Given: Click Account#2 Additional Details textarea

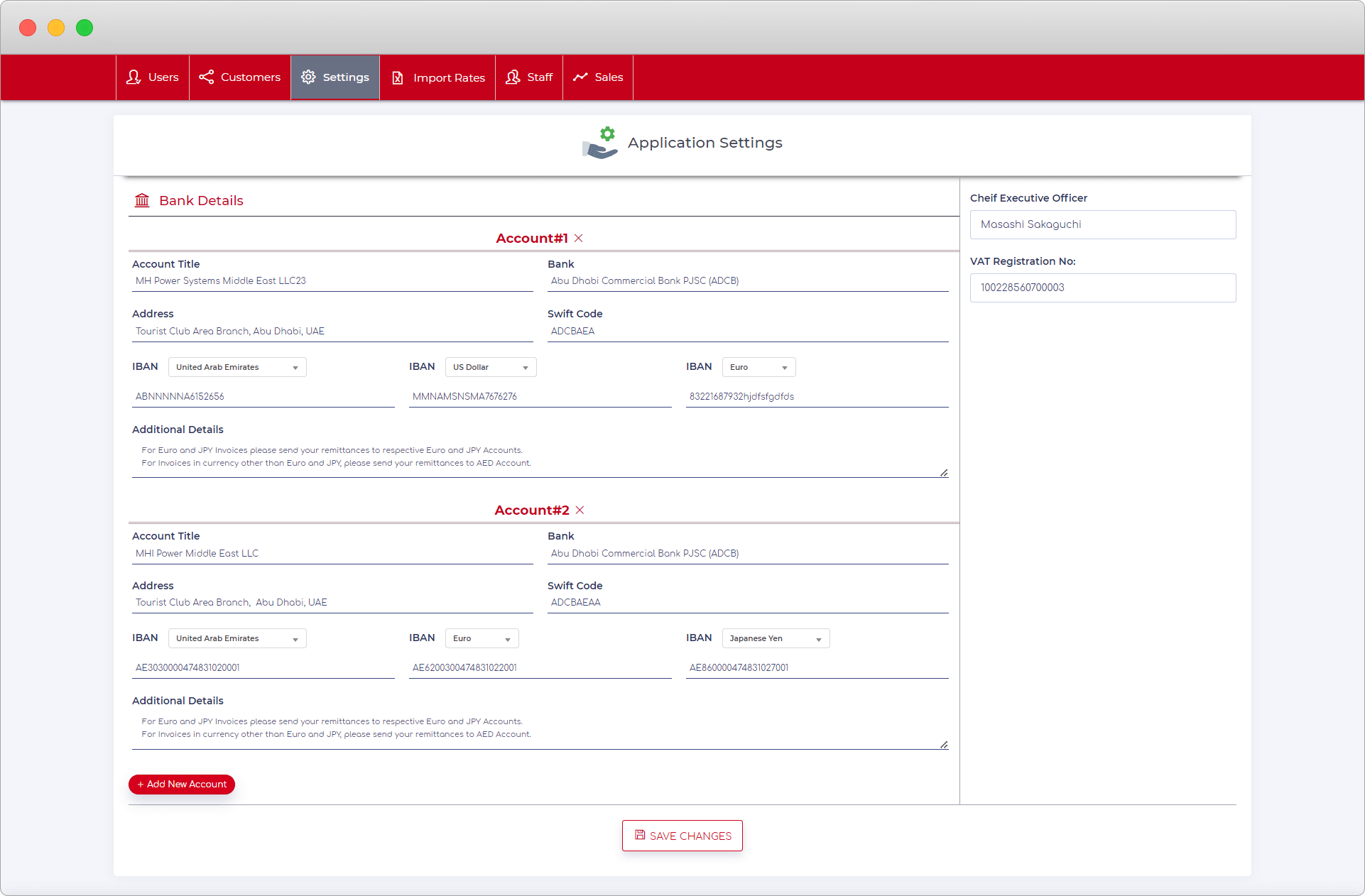Looking at the screenshot, I should [x=540, y=729].
